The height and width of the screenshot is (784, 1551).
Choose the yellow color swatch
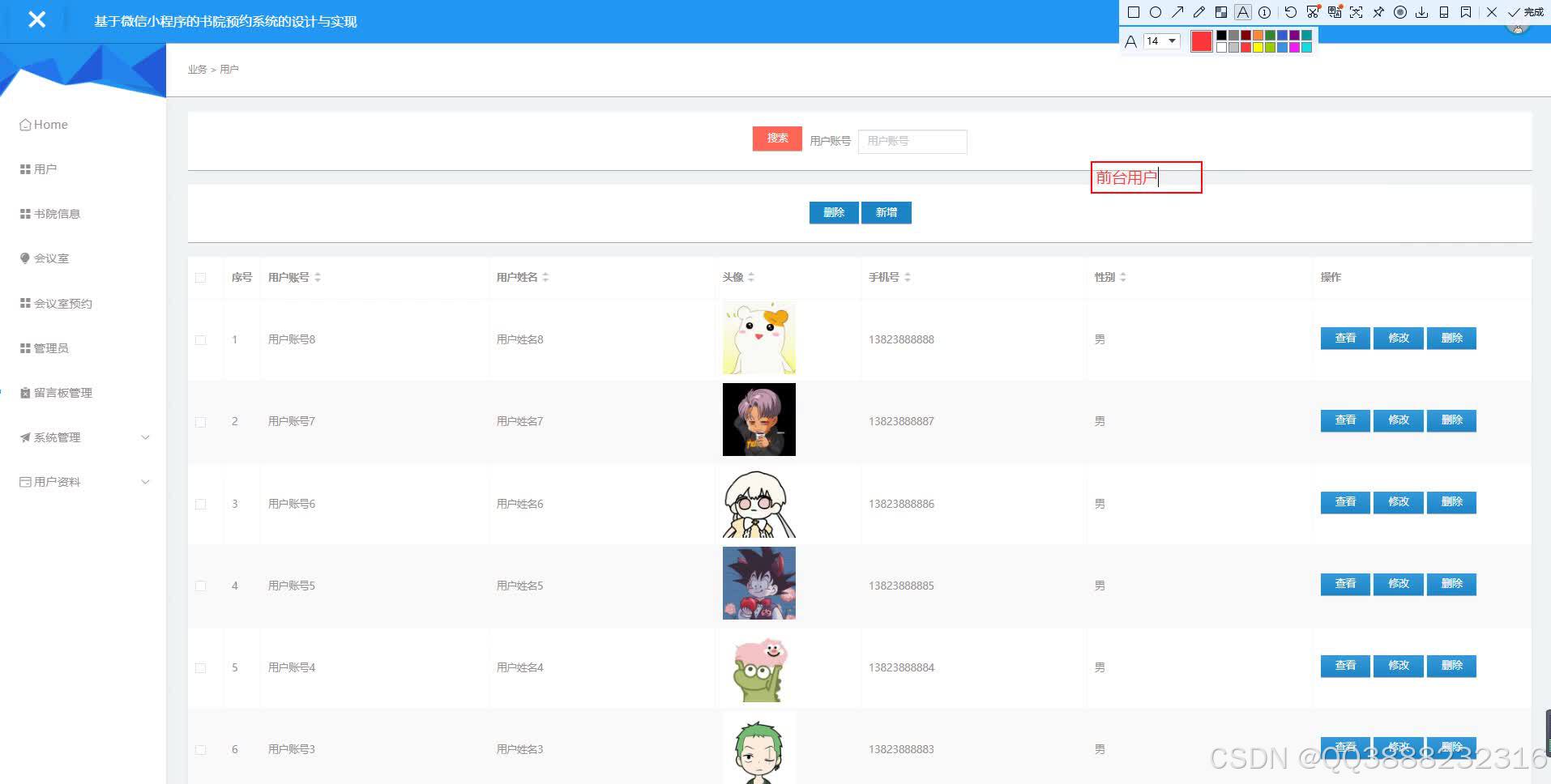point(1258,46)
